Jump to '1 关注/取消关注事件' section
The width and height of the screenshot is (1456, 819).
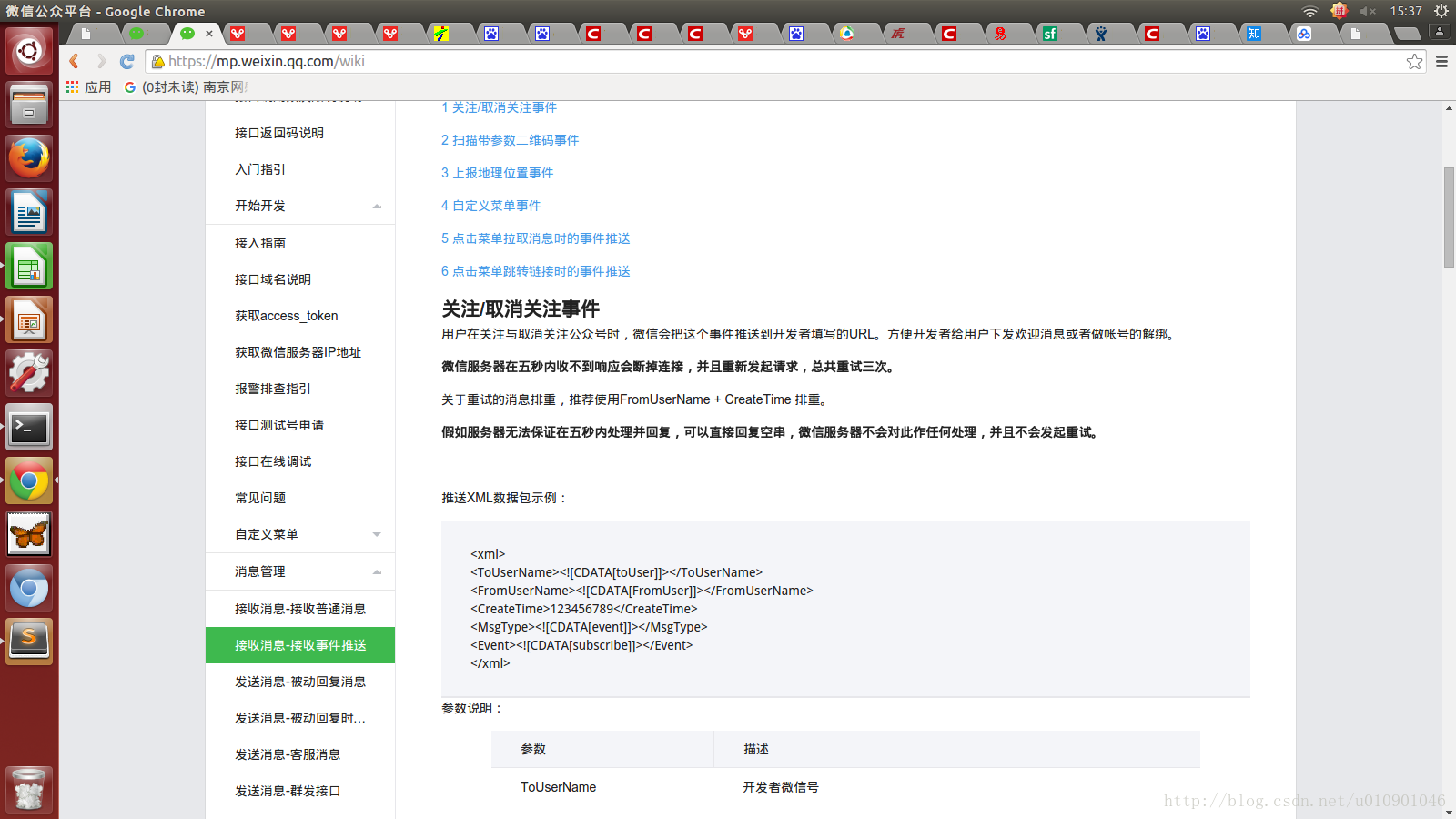click(x=500, y=107)
